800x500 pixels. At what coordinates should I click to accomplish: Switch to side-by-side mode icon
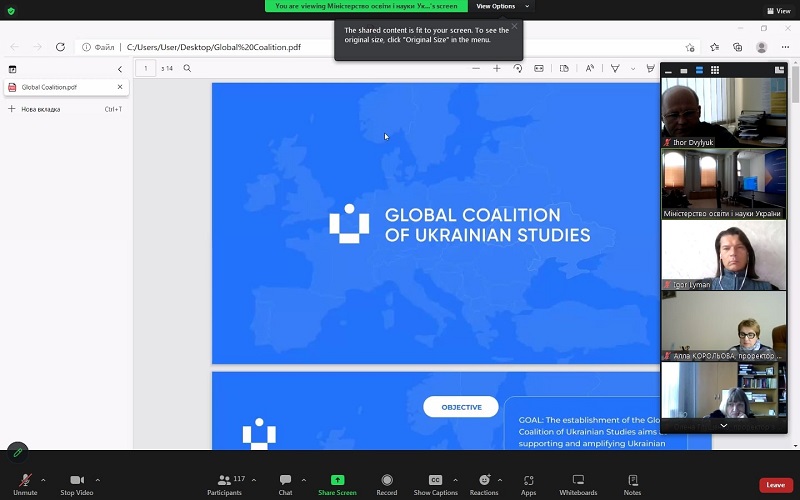pyautogui.click(x=779, y=70)
